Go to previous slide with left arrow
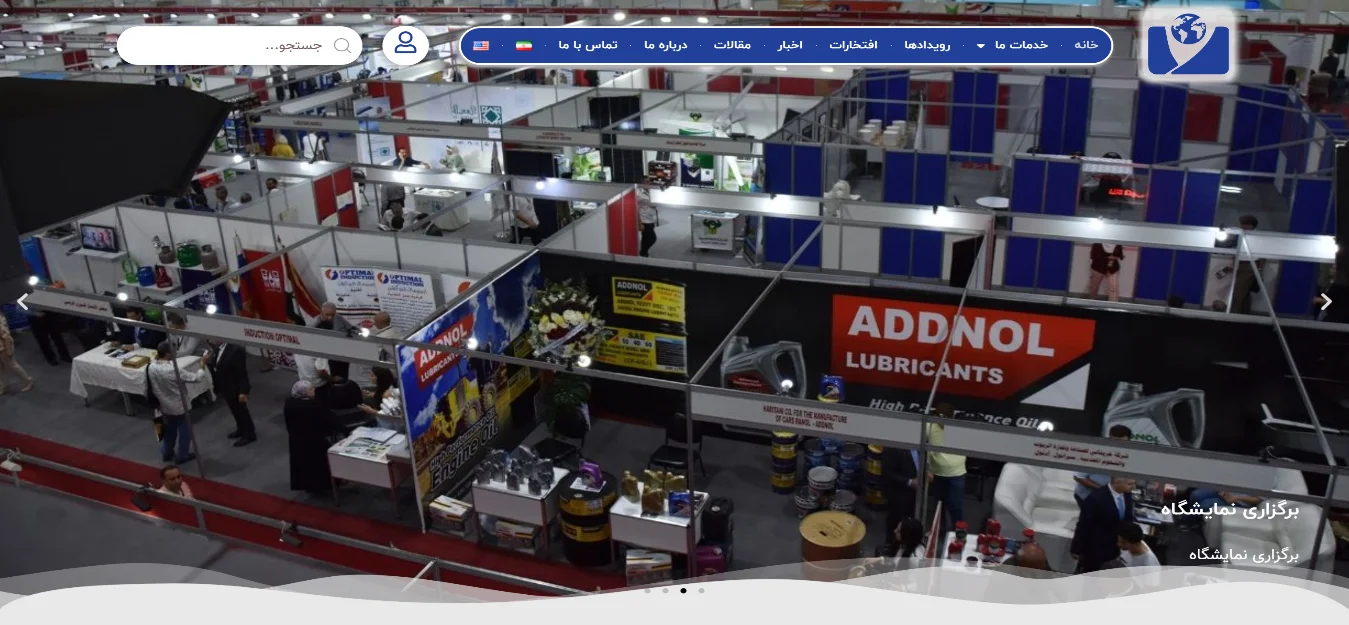Viewport: 1349px width, 625px height. [x=22, y=302]
